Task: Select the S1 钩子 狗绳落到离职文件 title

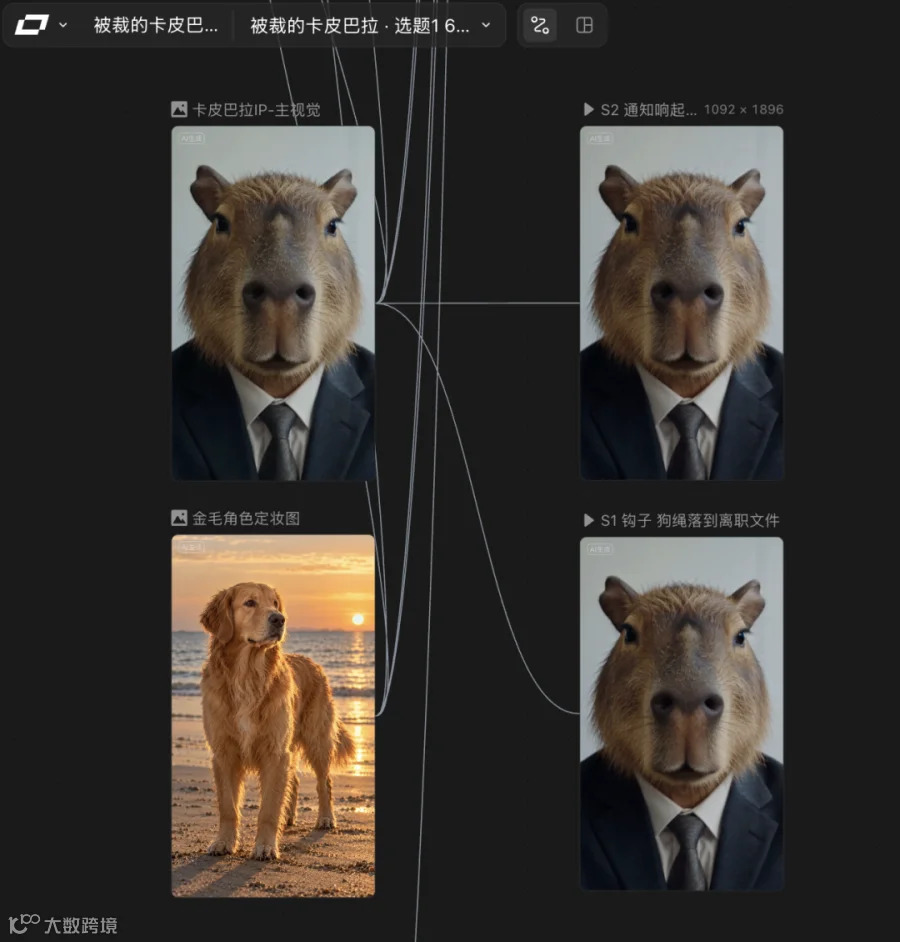Action: pos(690,520)
